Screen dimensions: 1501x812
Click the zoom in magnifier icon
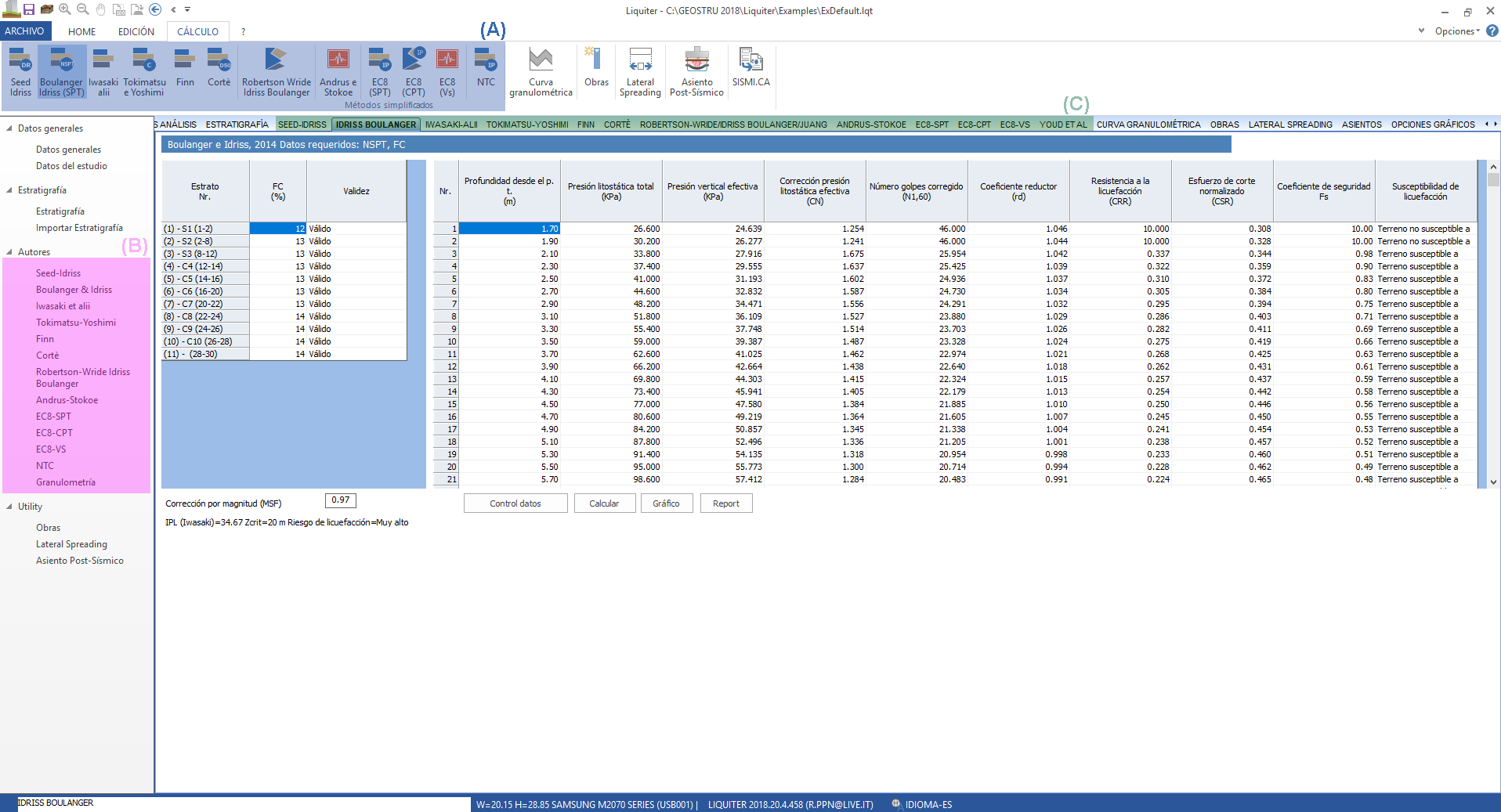click(65, 9)
